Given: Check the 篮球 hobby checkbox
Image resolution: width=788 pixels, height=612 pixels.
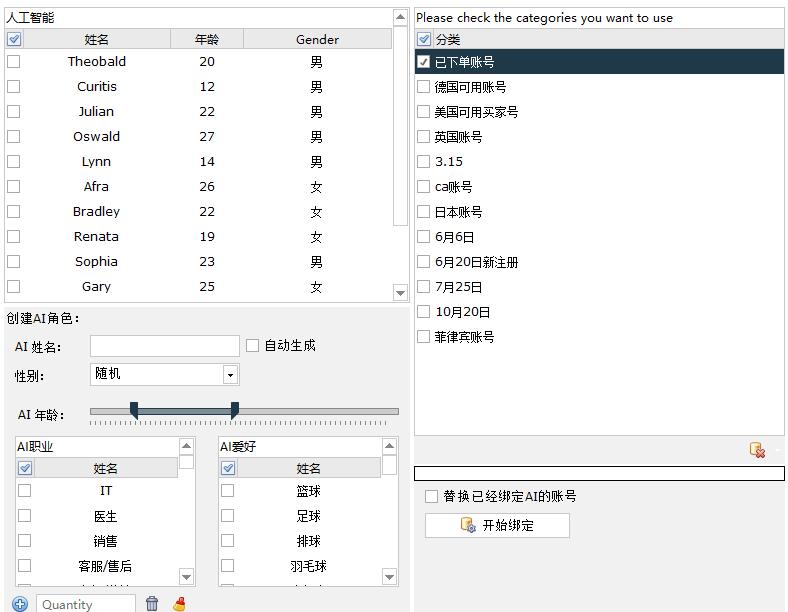Looking at the screenshot, I should pyautogui.click(x=228, y=490).
